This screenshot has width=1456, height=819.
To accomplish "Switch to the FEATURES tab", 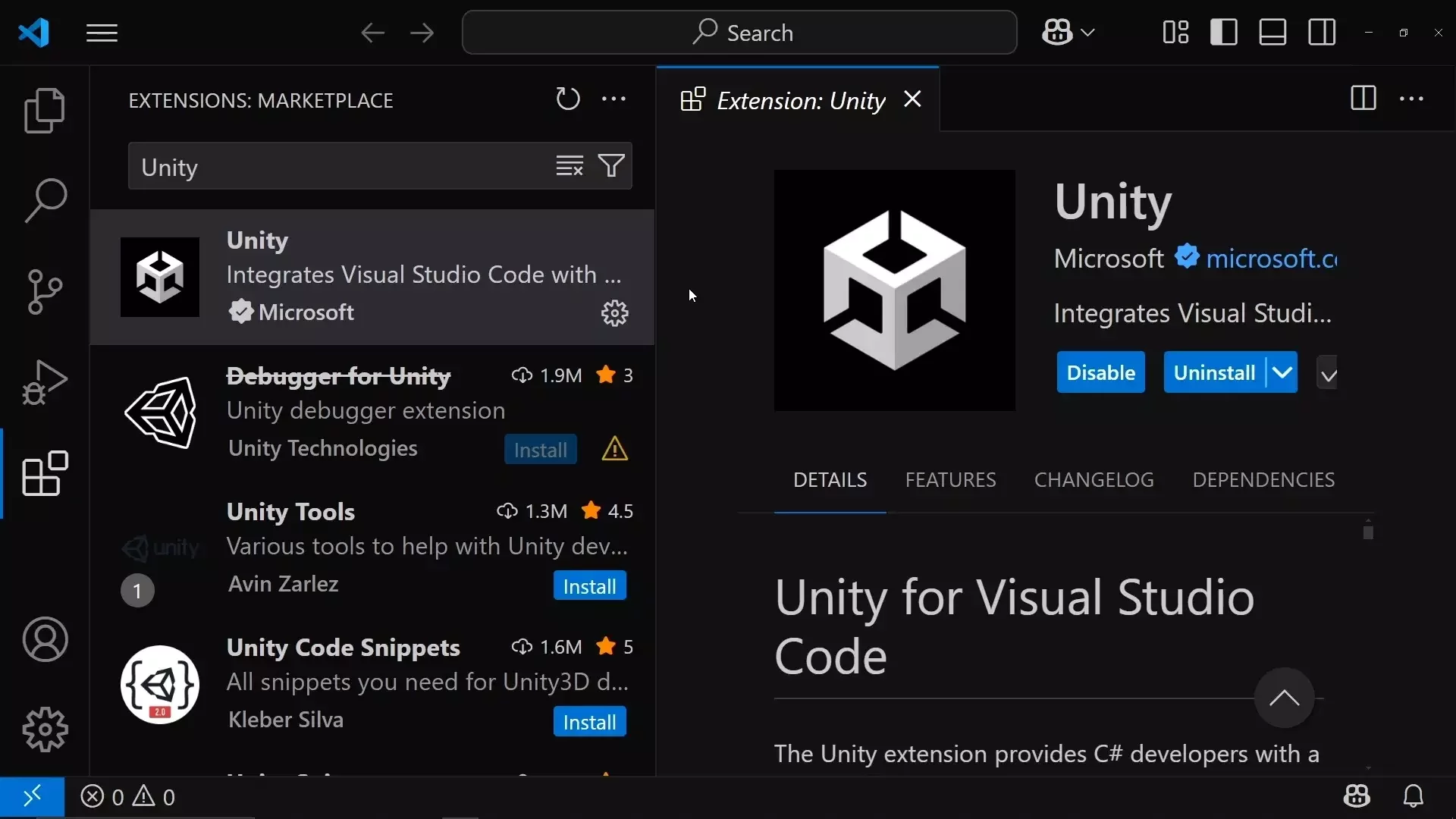I will pyautogui.click(x=950, y=480).
